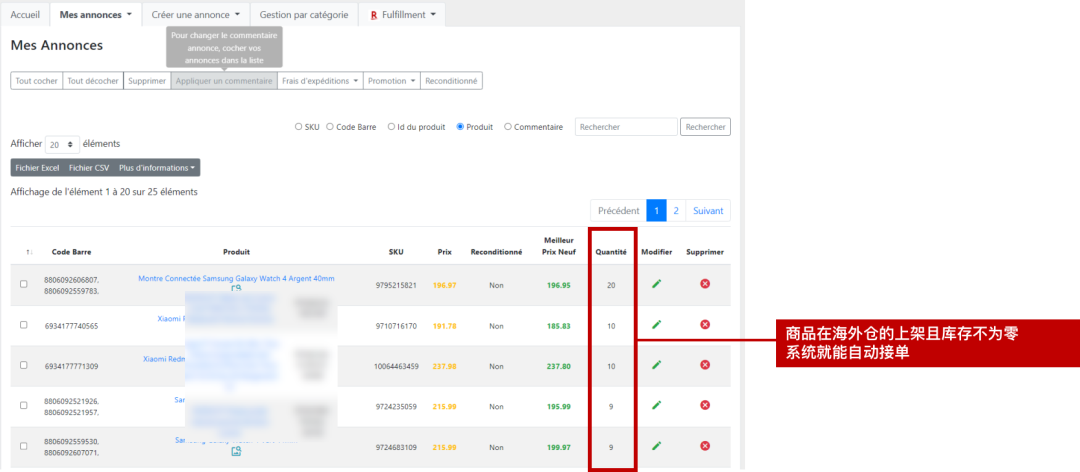This screenshot has width=1080, height=472.
Task: Click the green pencil edit icon for SKU 9795215821
Action: point(657,284)
